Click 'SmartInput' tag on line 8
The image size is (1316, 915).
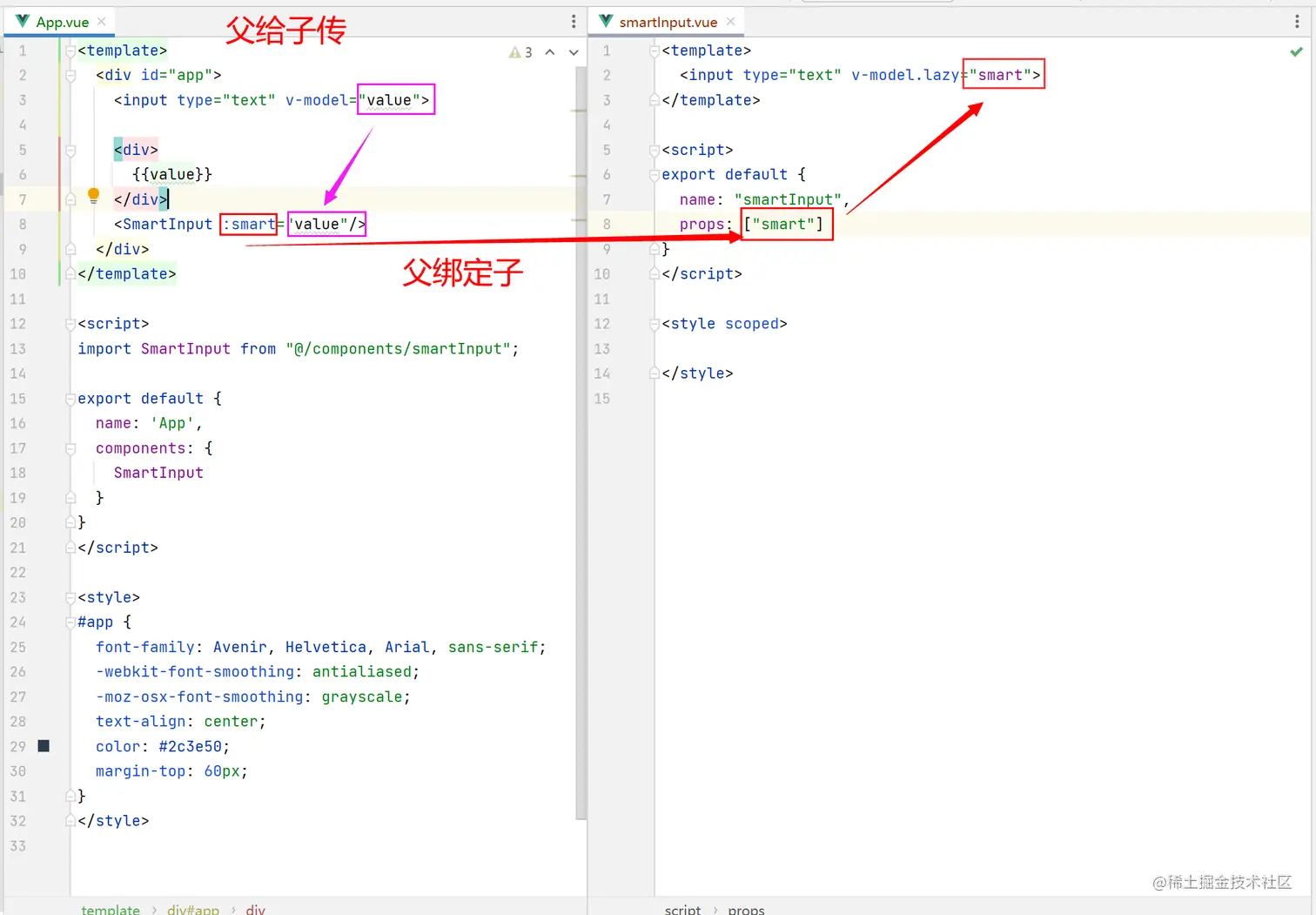(x=167, y=225)
